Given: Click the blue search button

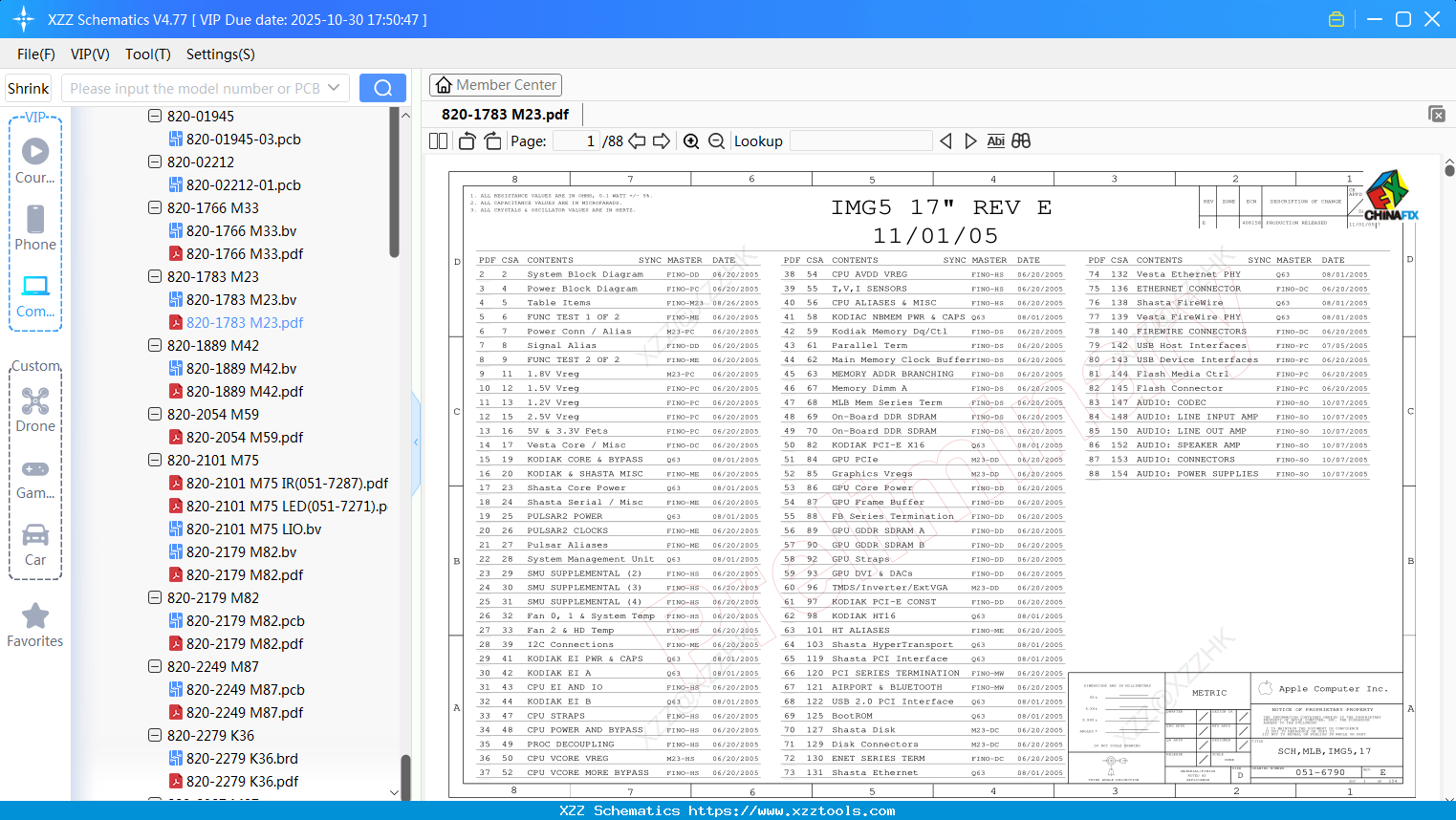Looking at the screenshot, I should tap(382, 88).
